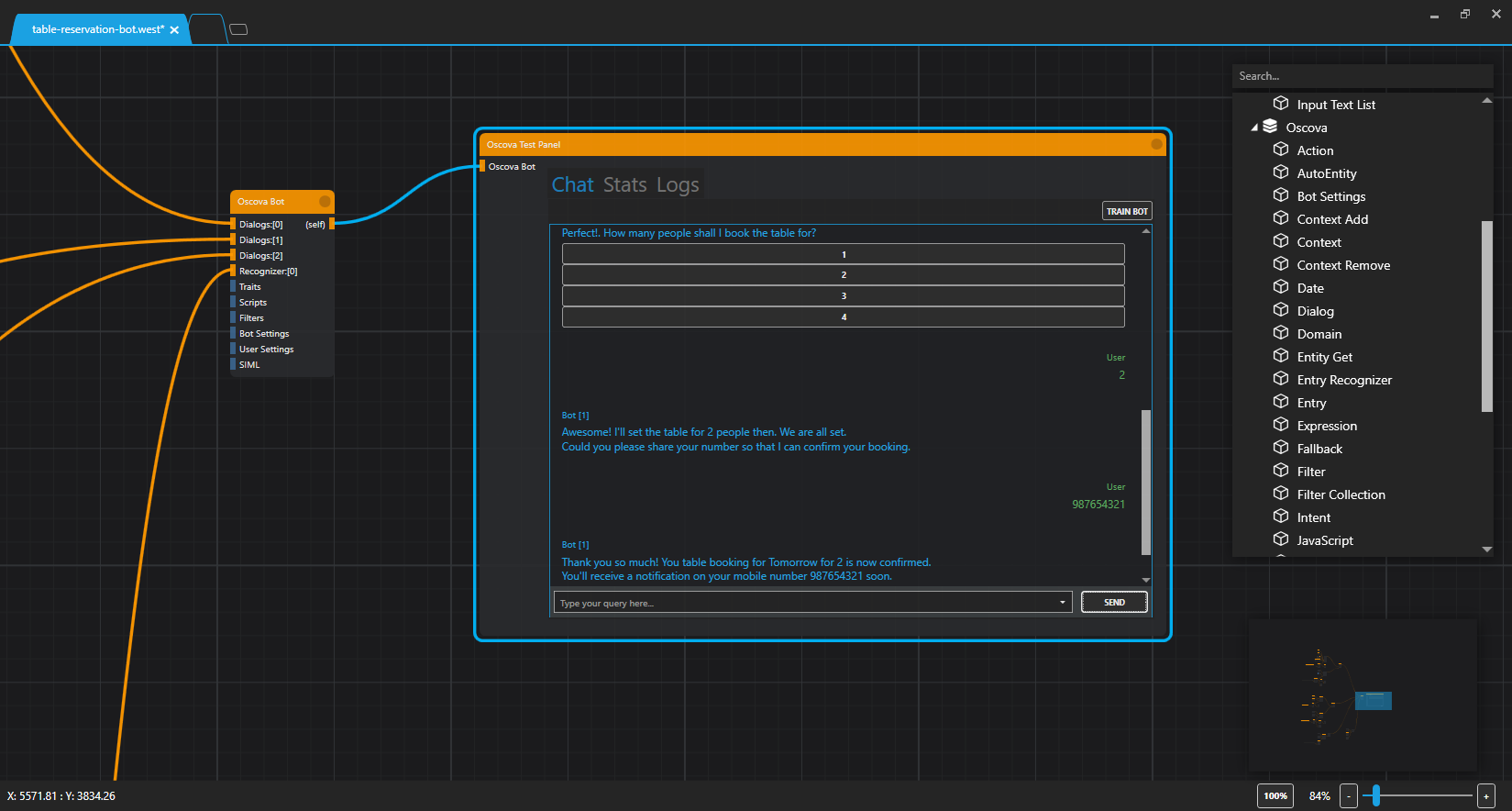Click the node list scrollbar thumb

coord(1487,317)
